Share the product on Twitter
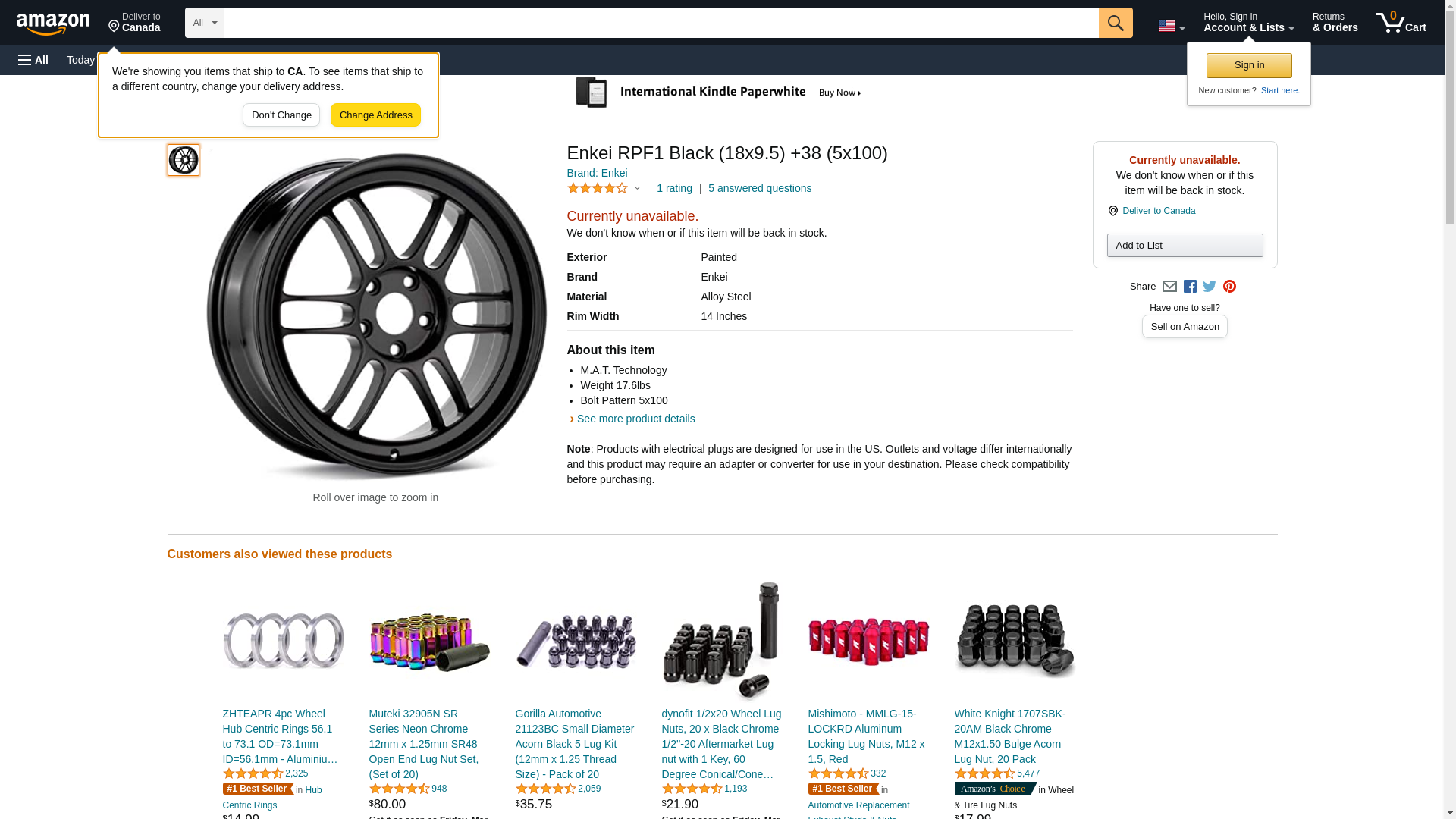 click(x=1210, y=287)
